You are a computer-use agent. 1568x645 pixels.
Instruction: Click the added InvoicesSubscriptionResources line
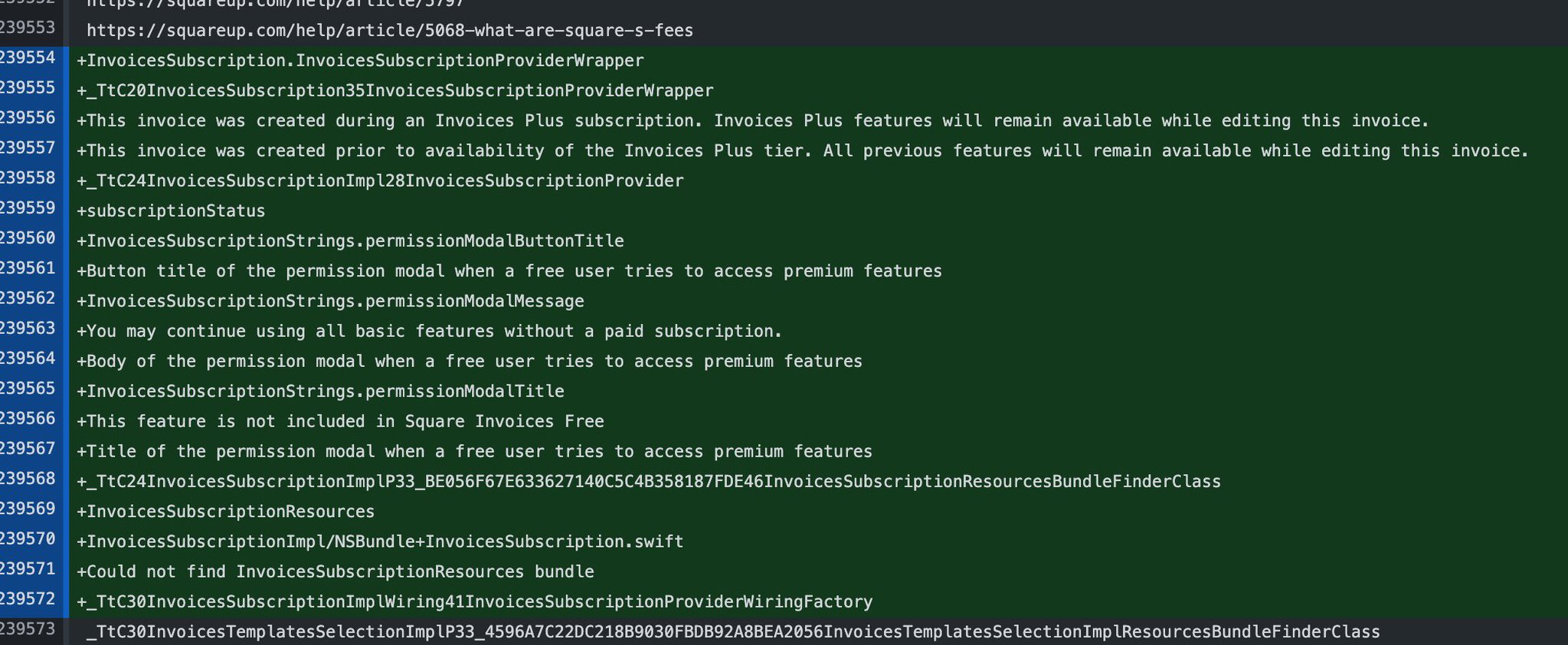[226, 512]
